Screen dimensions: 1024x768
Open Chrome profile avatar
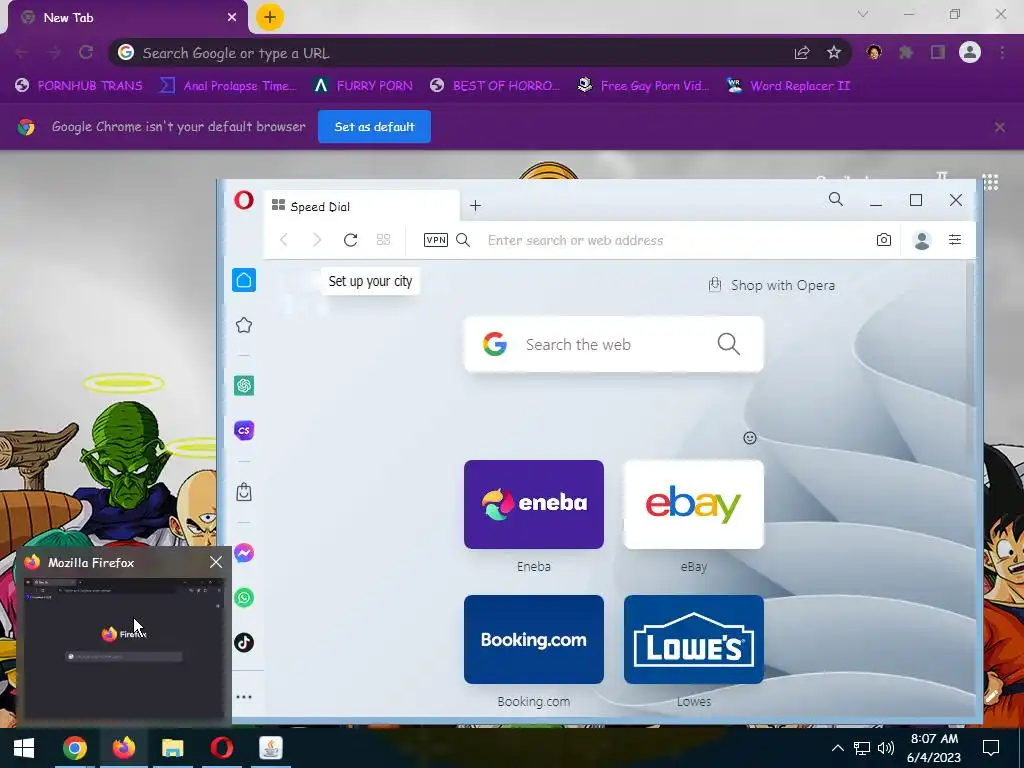[970, 52]
